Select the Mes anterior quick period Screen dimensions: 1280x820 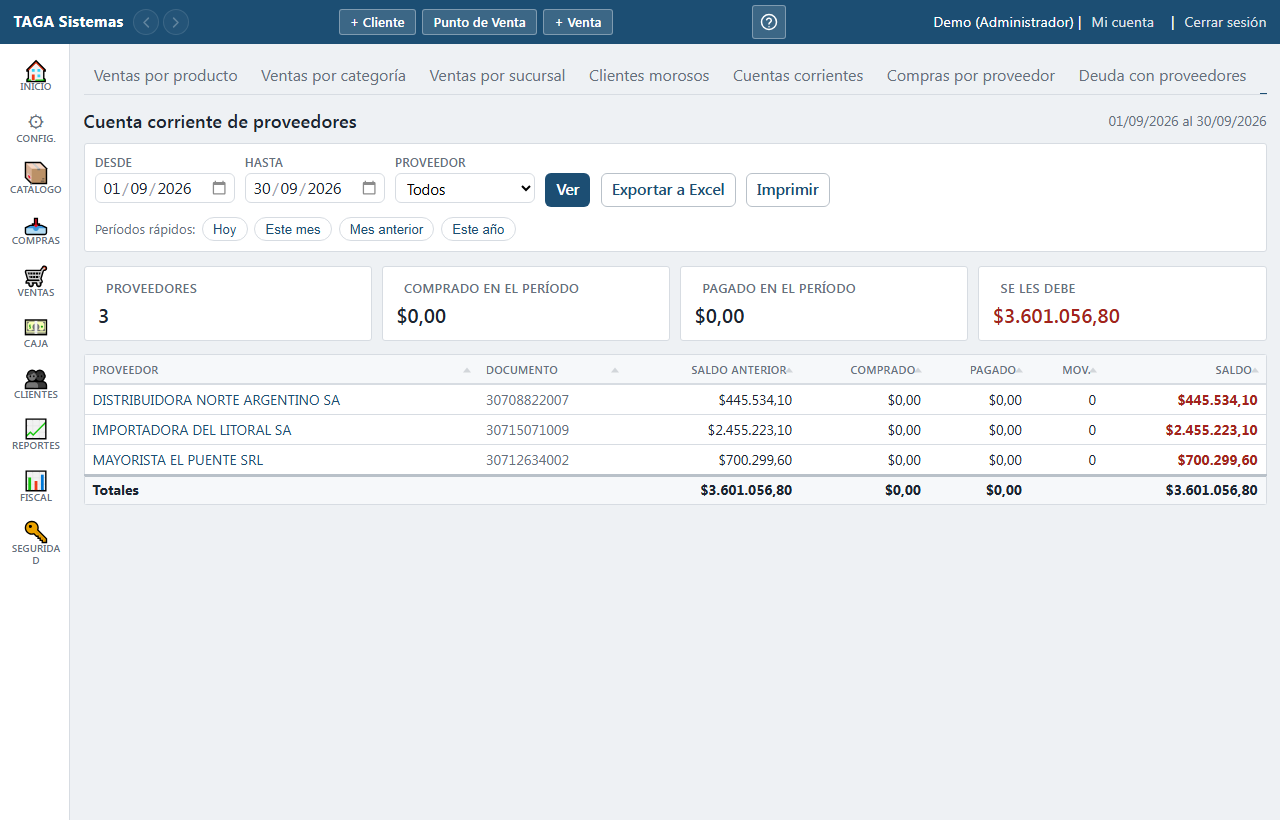387,229
